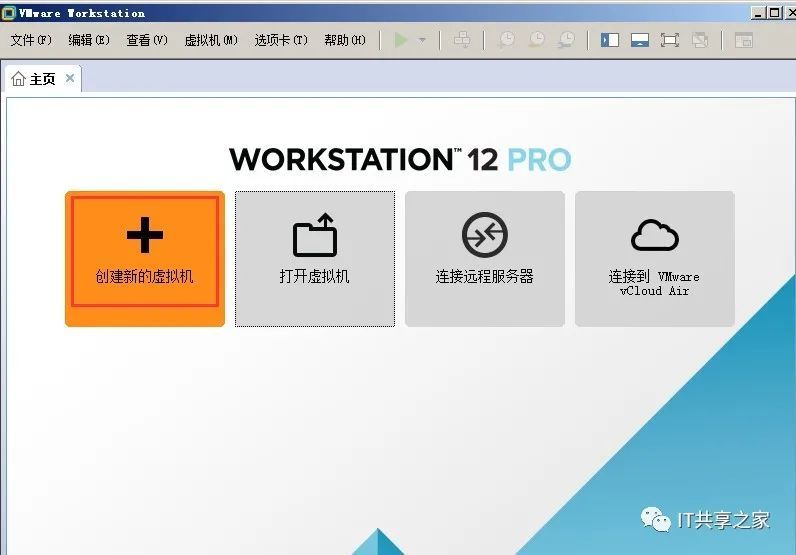Open the 选项卡(T) menu
The image size is (796, 555).
click(x=281, y=40)
